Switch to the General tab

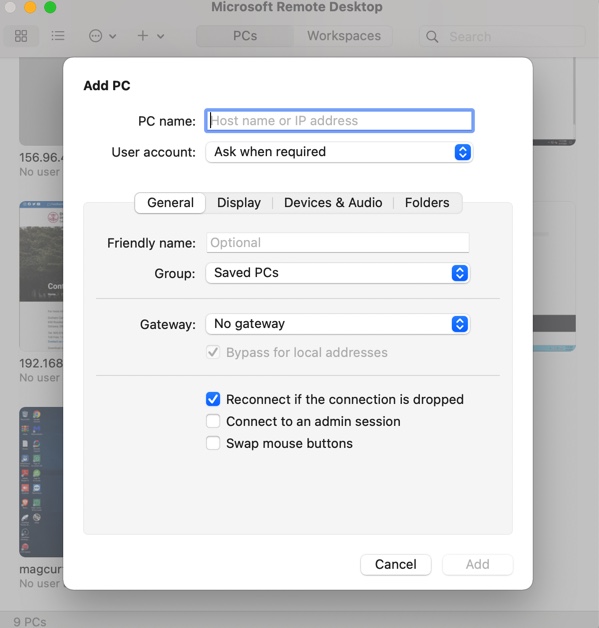pyautogui.click(x=170, y=203)
